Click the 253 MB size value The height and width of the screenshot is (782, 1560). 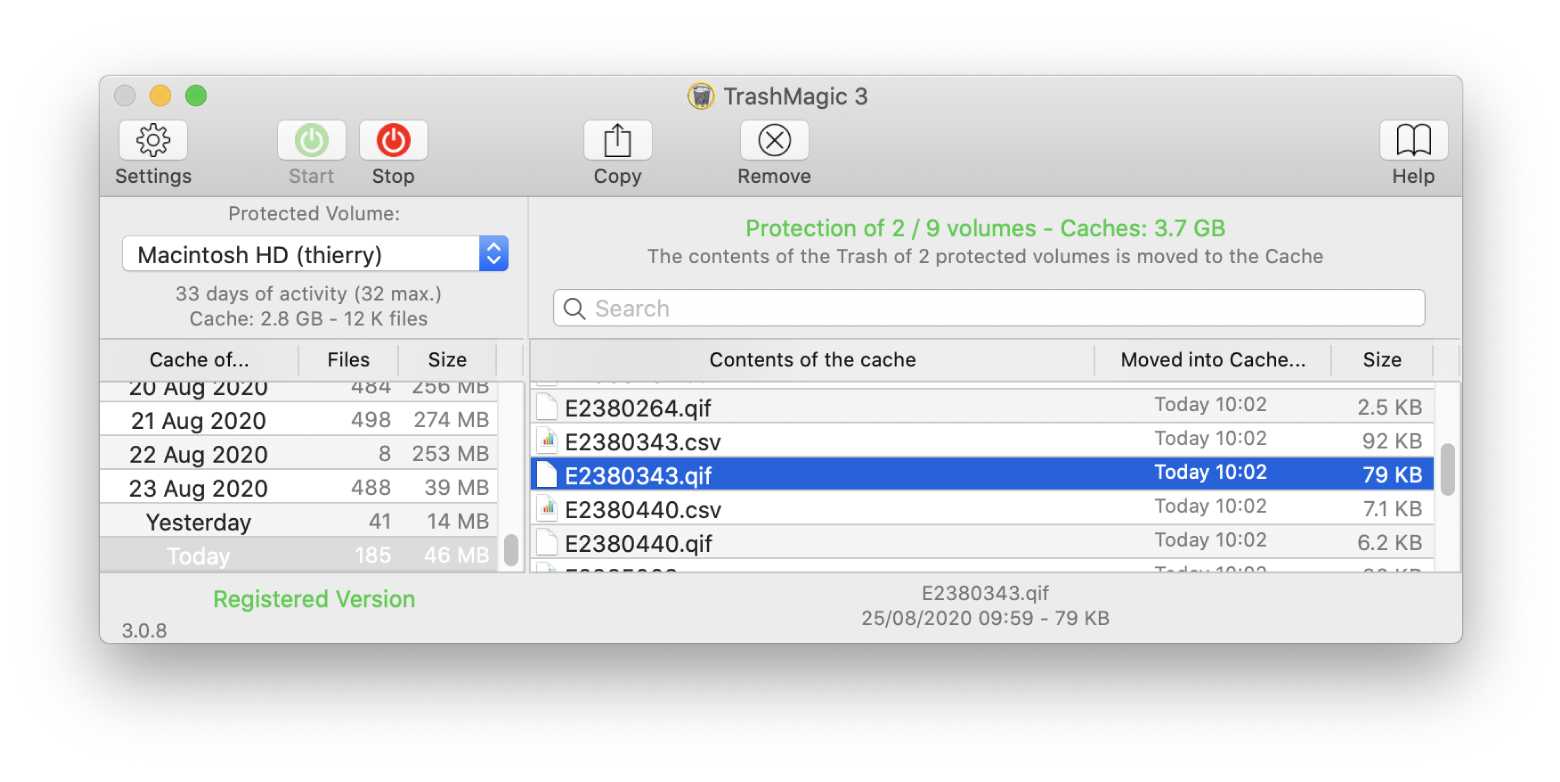451,454
